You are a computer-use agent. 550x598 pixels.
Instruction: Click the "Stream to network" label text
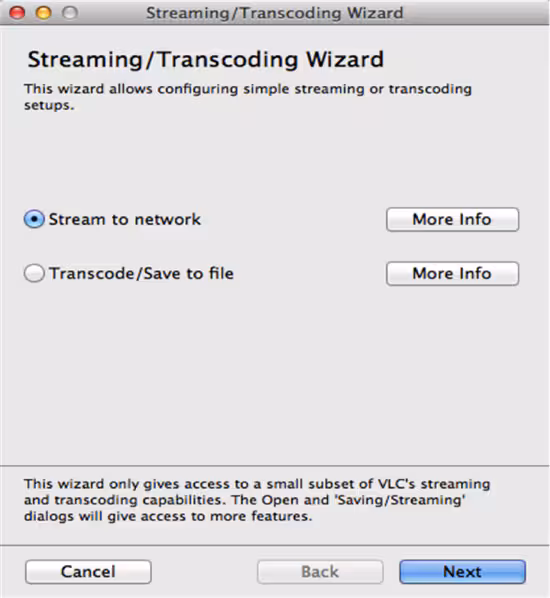click(x=124, y=219)
